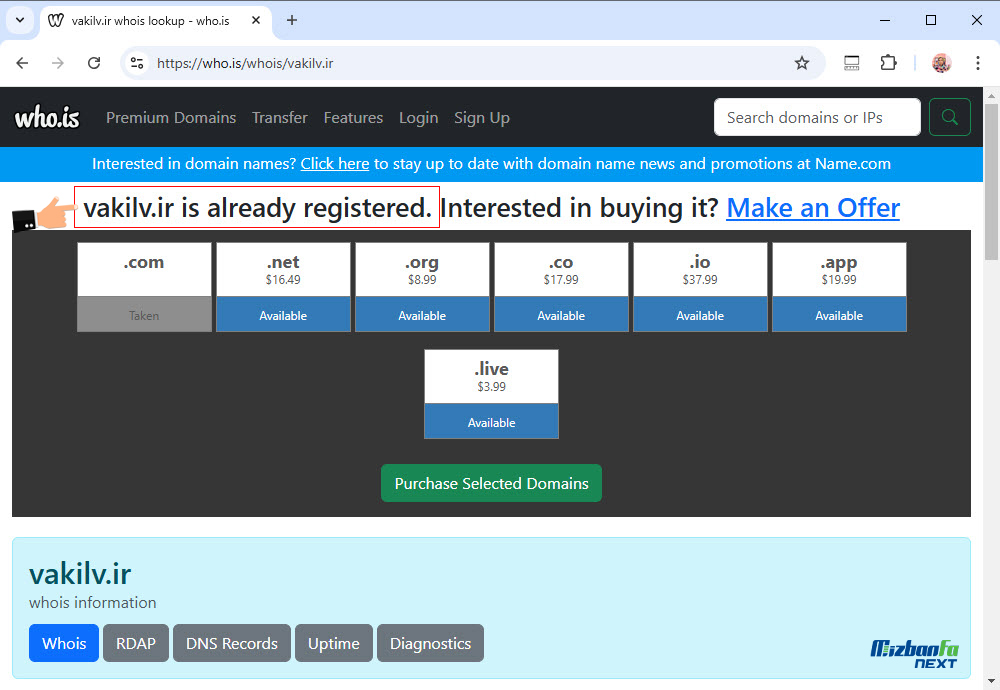This screenshot has width=1000, height=690.
Task: Click the vakilv.ir whois information heading
Action: click(x=80, y=574)
